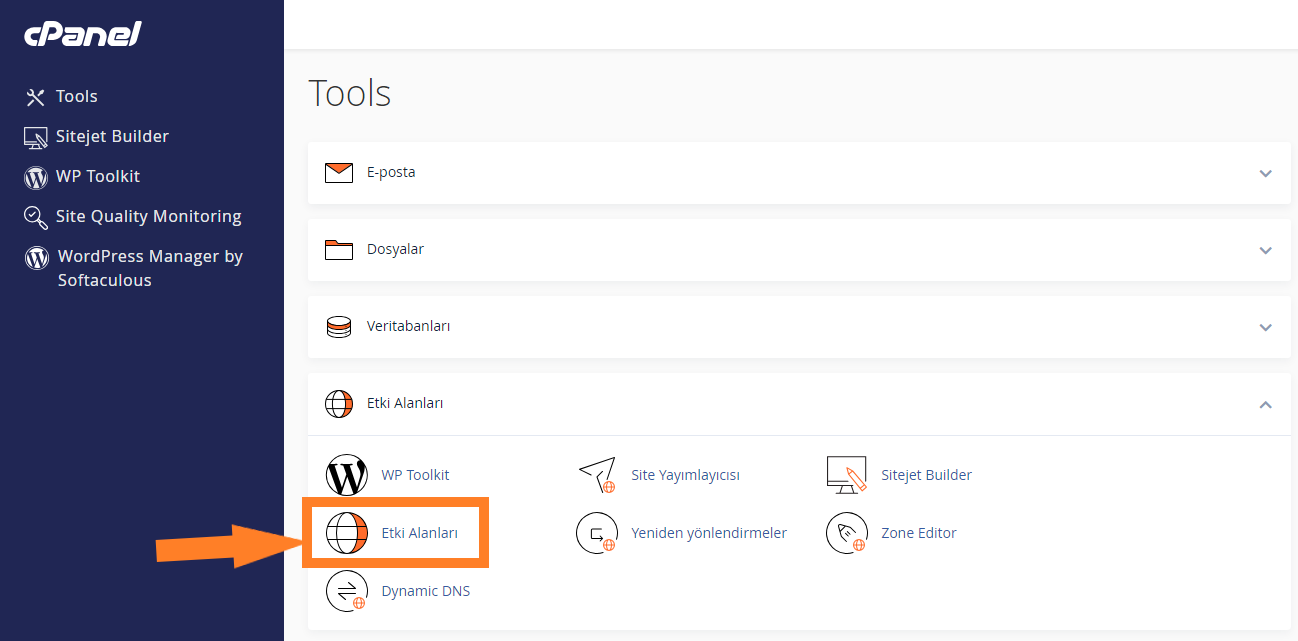Open the Yeniden yönlendirmeler link
Viewport: 1298px width, 641px height.
coord(709,533)
